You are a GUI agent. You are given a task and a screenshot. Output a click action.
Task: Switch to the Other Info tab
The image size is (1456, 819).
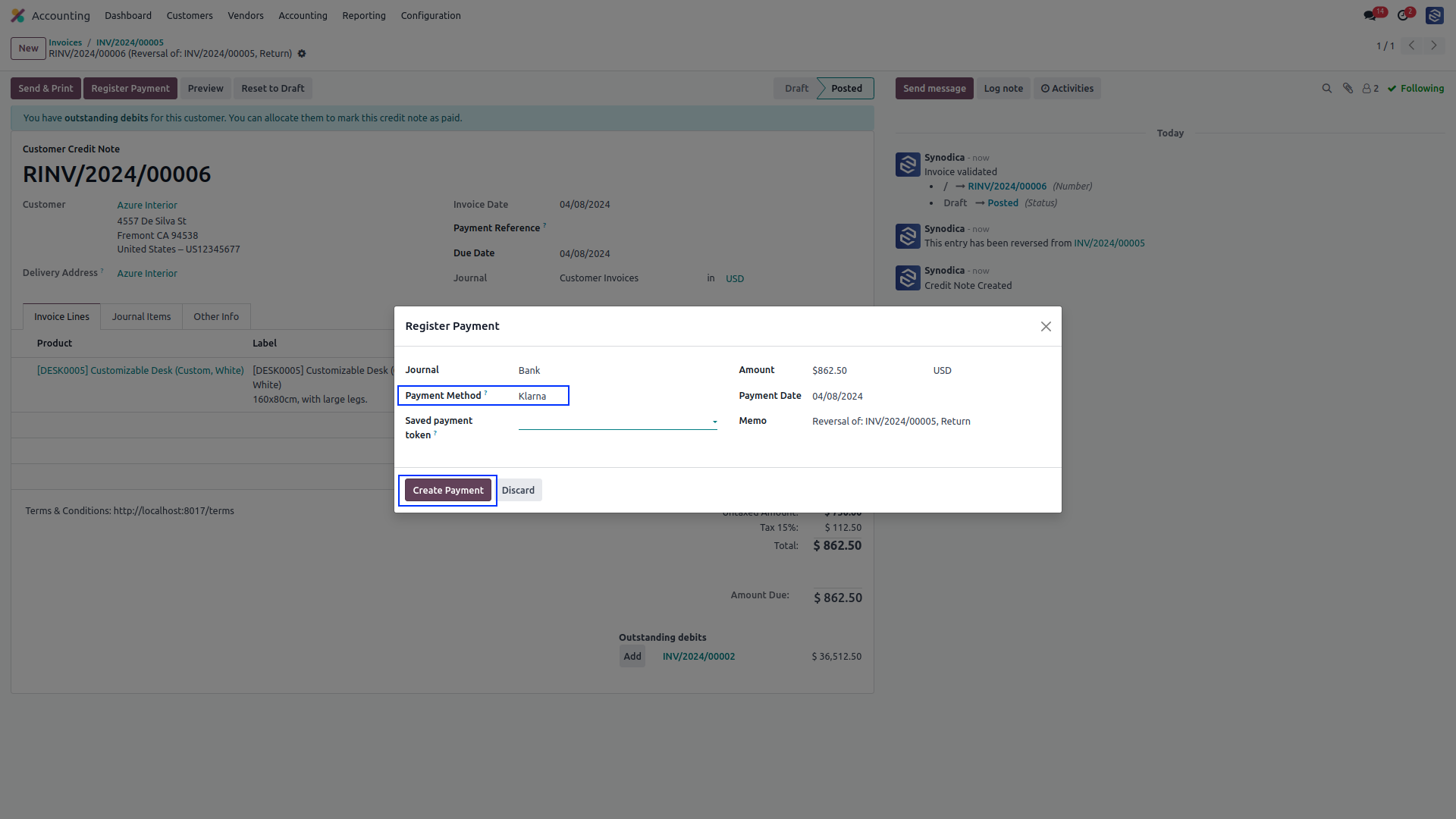pyautogui.click(x=216, y=317)
